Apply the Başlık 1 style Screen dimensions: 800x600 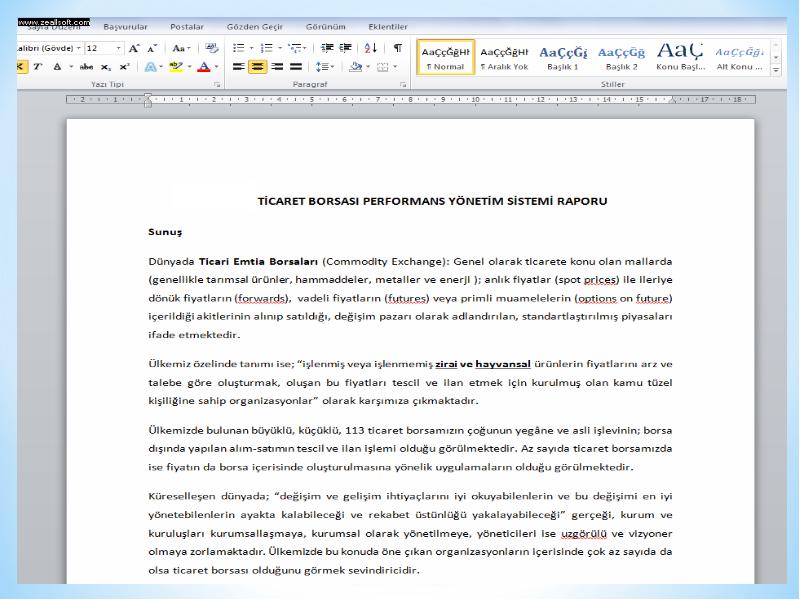563,58
